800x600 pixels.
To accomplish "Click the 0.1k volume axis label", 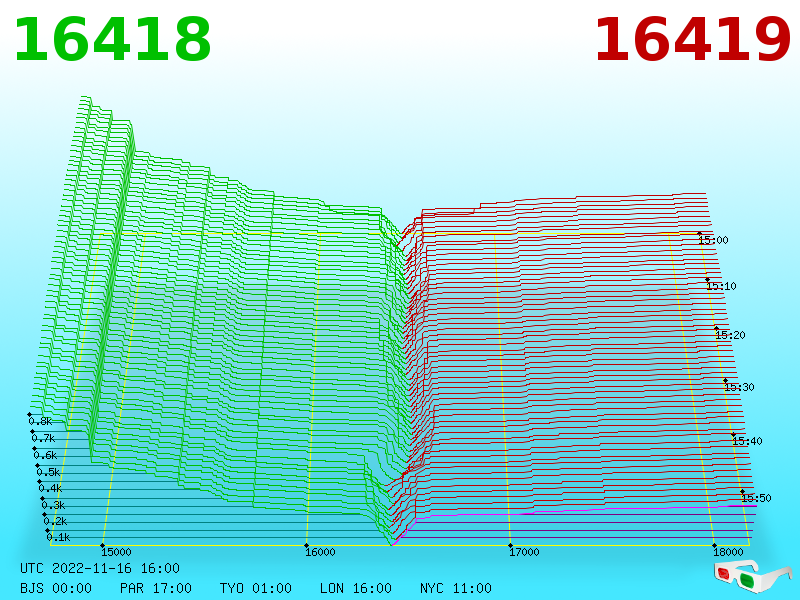I will pos(58,537).
